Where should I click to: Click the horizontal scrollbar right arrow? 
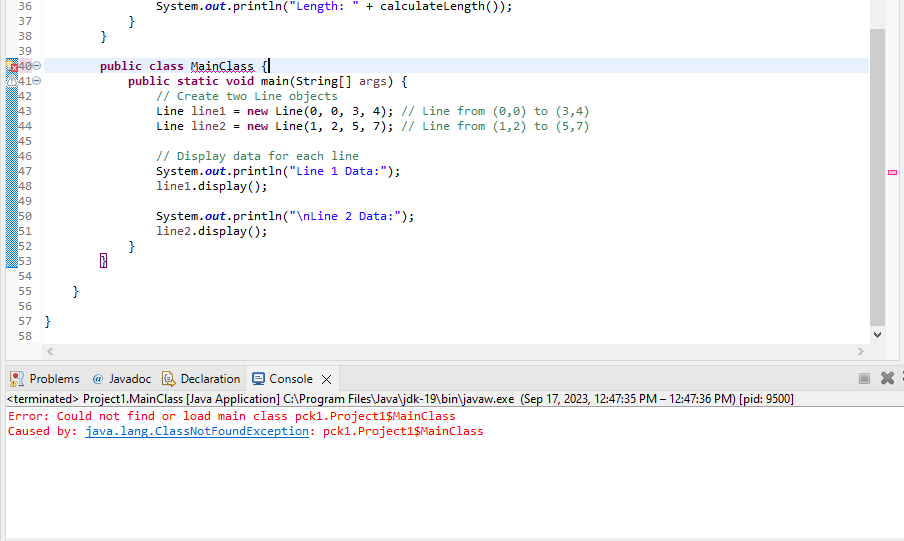point(861,351)
